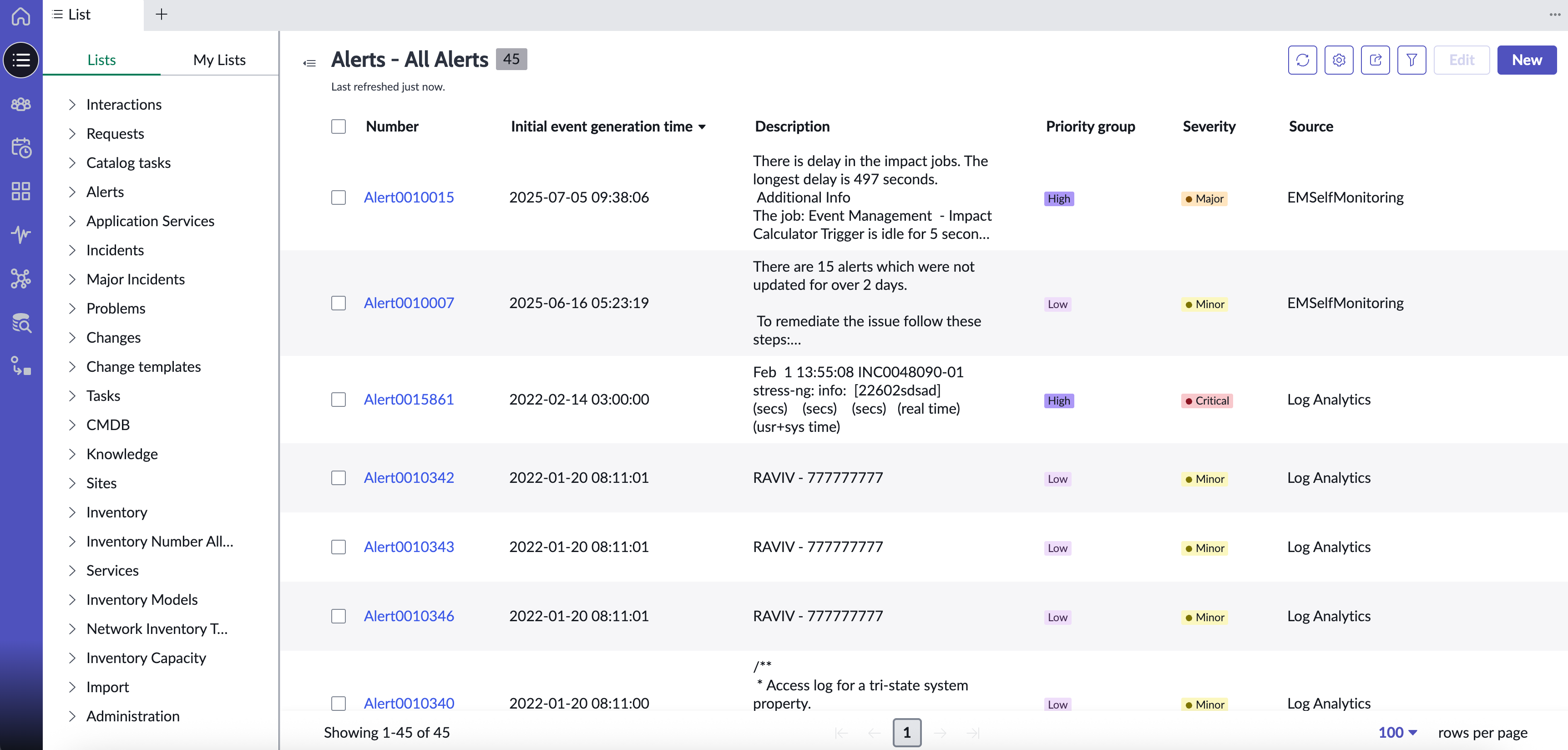Open the Database search sidebar icon
1568x750 pixels.
(x=20, y=322)
